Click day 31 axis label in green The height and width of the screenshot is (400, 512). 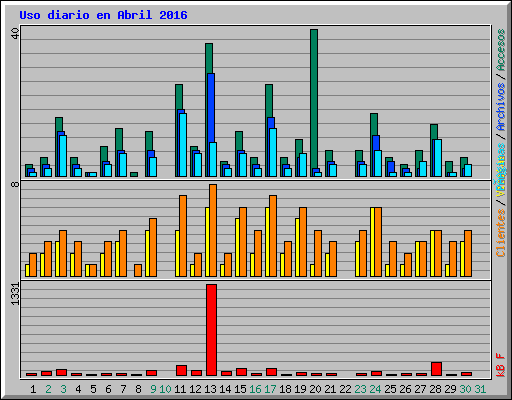point(480,389)
